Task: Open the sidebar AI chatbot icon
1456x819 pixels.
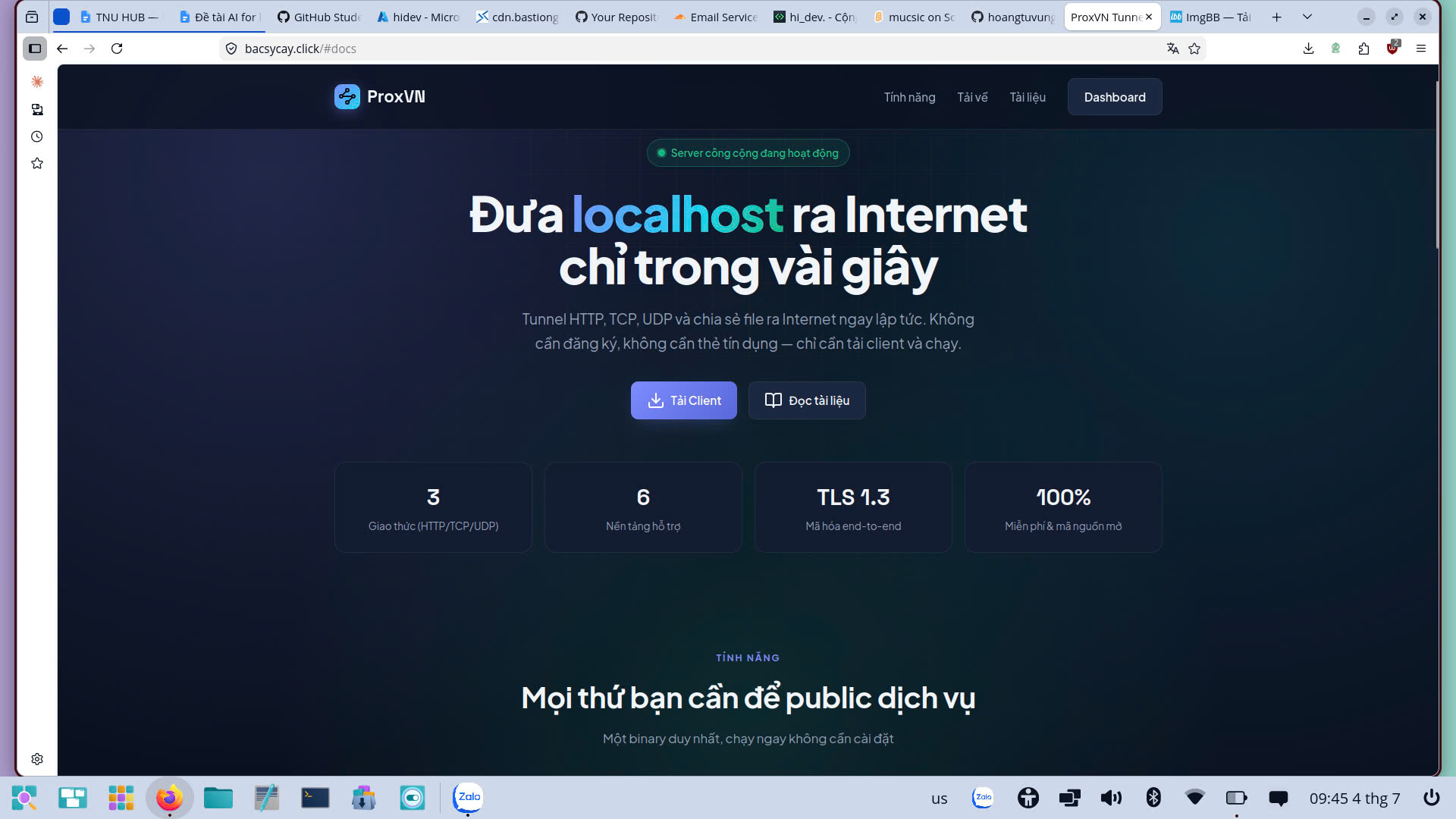Action: point(36,81)
